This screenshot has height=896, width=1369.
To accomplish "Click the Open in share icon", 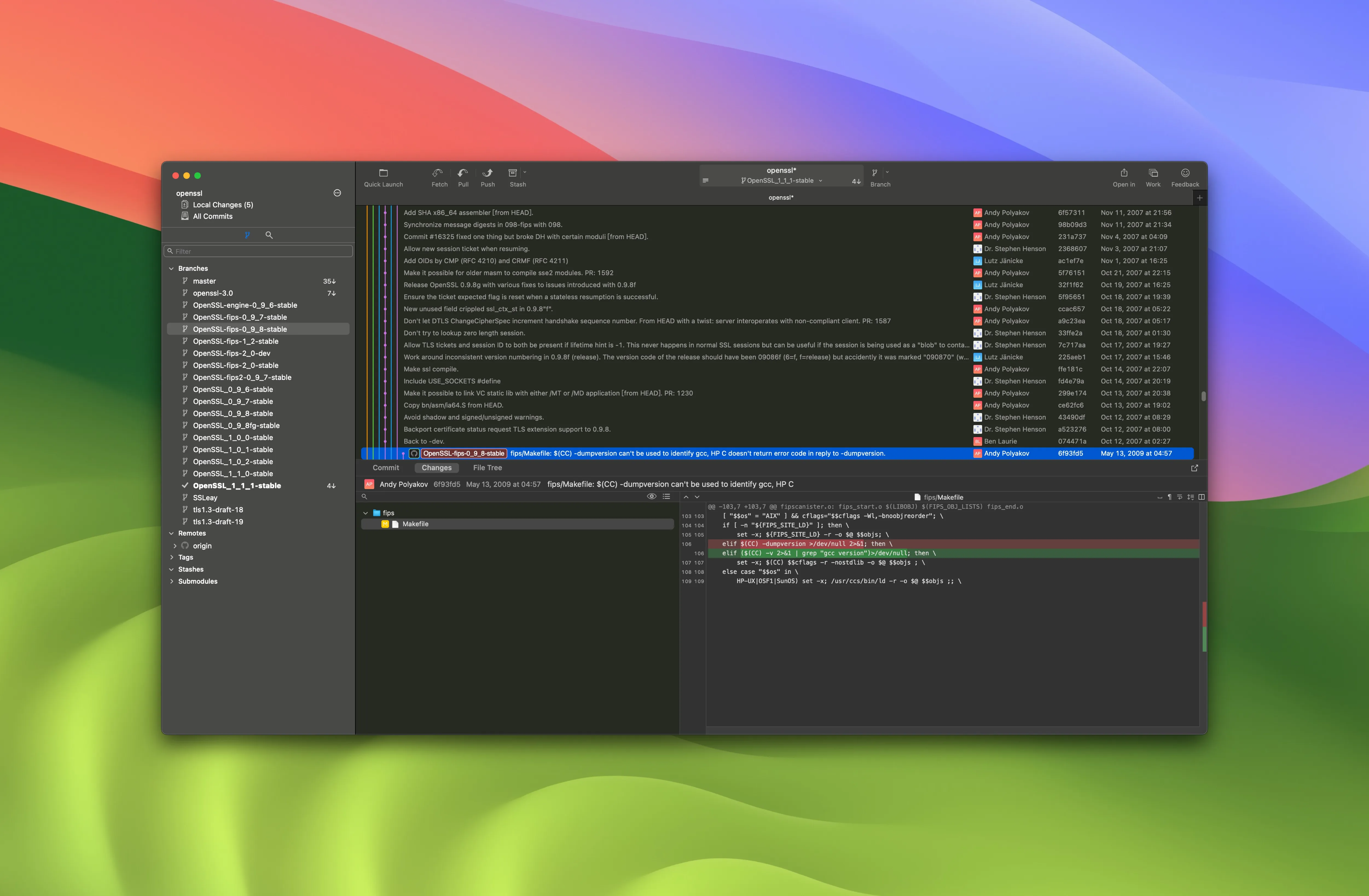I will 1123,173.
